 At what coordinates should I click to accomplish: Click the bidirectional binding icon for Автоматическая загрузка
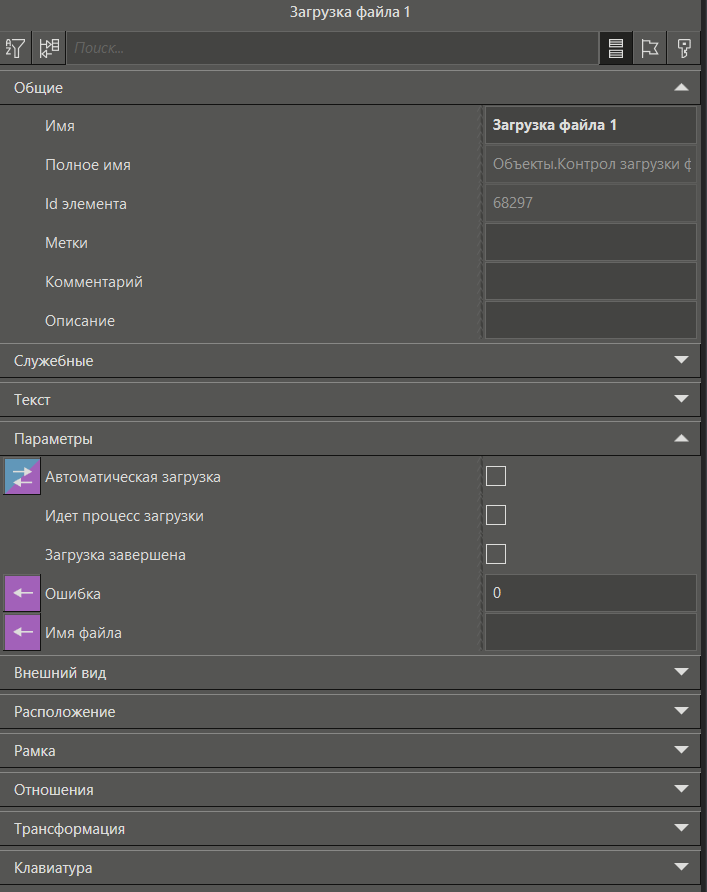[21, 476]
